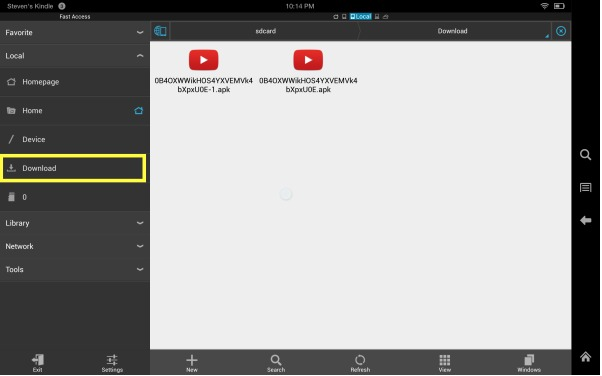This screenshot has height=376, width=602.
Task: Open the Windows manager icon
Action: [529, 363]
